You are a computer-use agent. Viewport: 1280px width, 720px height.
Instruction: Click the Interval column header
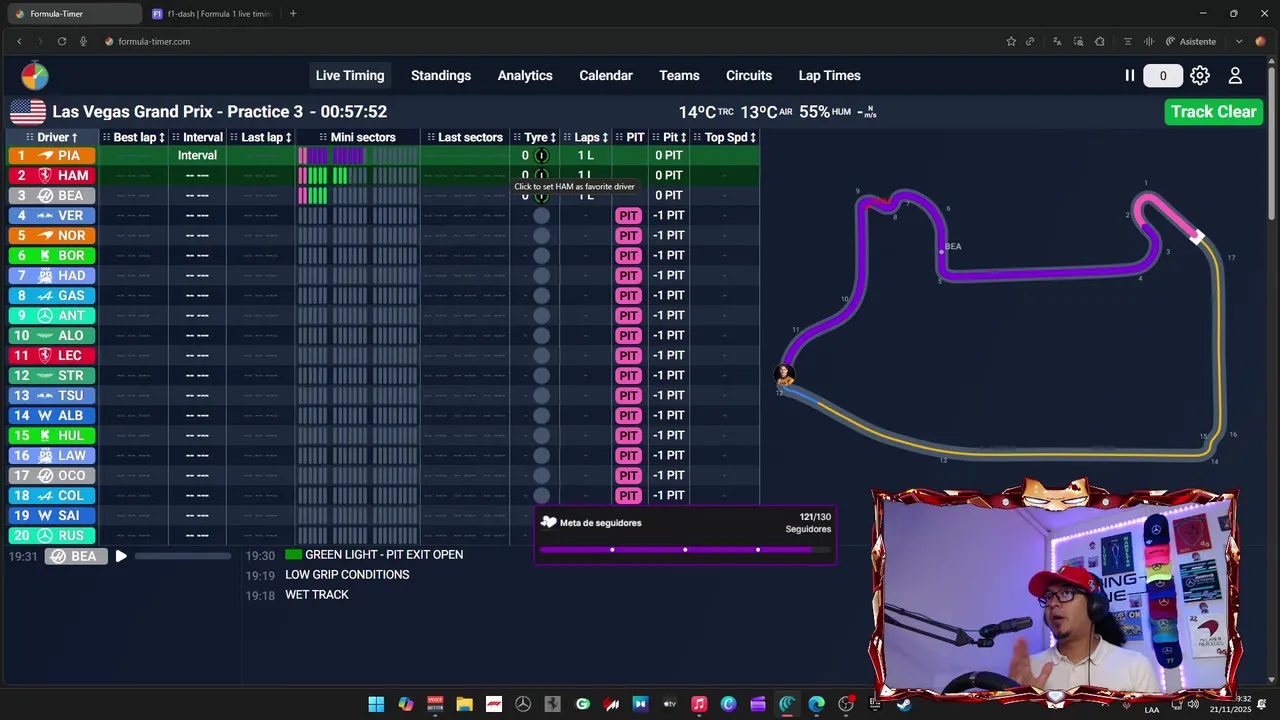(x=197, y=137)
